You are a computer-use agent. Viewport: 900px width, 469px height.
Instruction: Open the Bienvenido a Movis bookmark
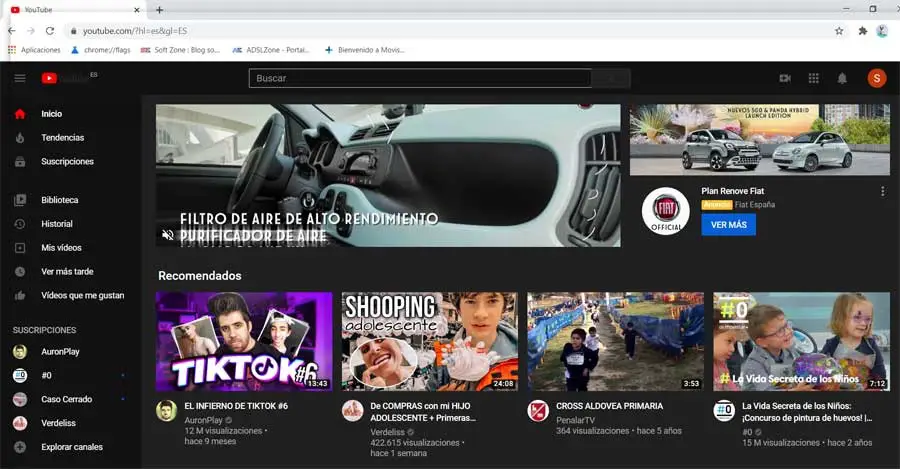click(x=364, y=50)
